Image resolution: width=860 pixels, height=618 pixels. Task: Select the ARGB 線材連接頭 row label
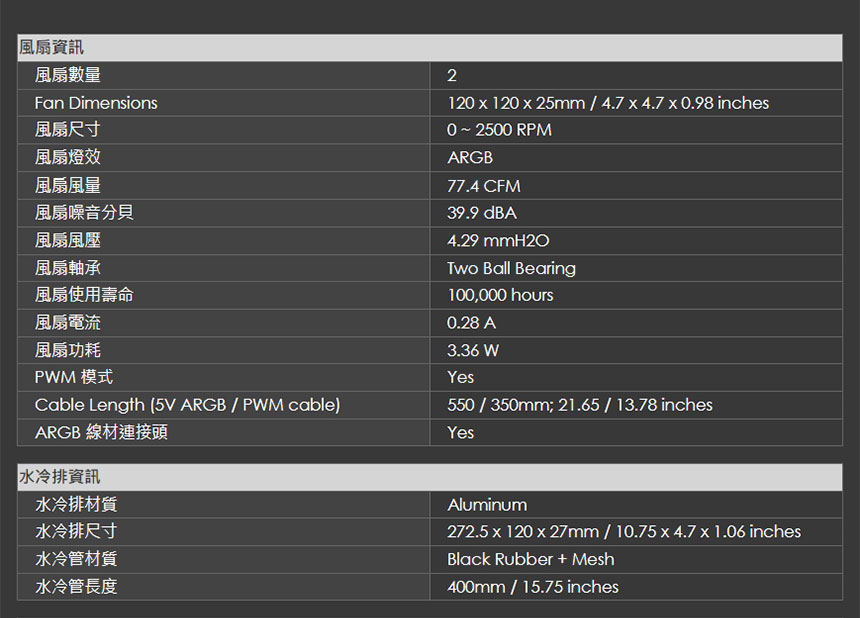(101, 432)
